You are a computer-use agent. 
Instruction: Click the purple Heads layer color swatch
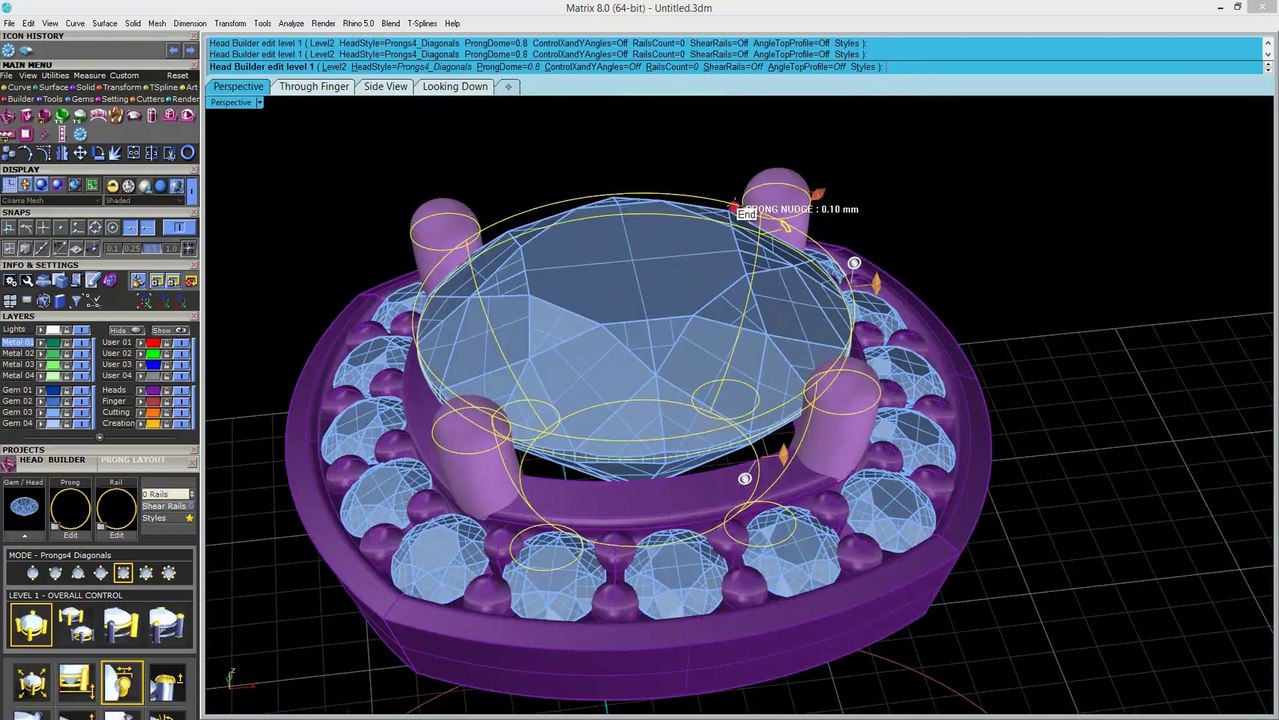tap(153, 390)
